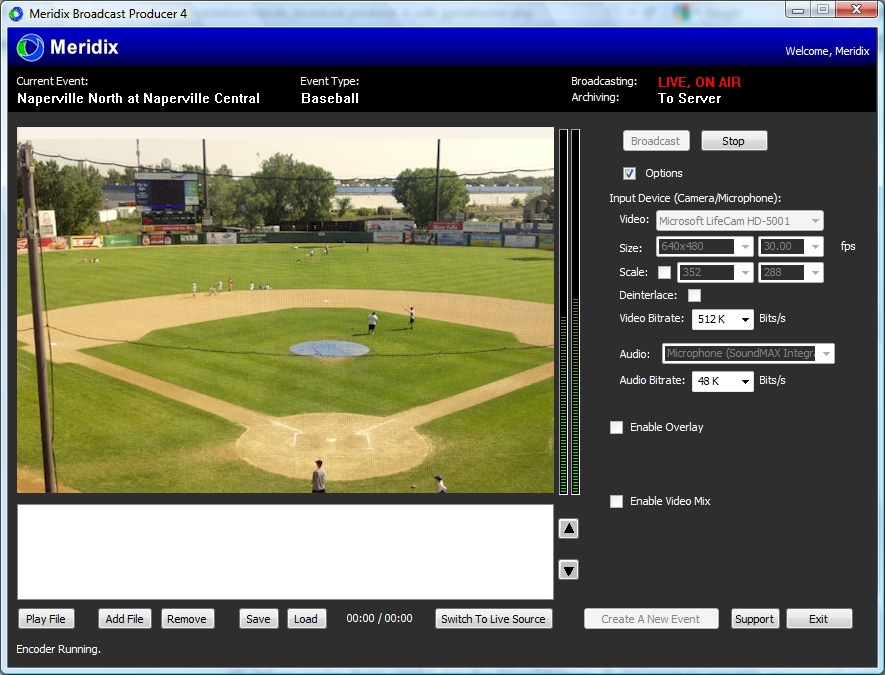Image resolution: width=885 pixels, height=675 pixels.
Task: Stop the live broadcast
Action: [x=733, y=140]
